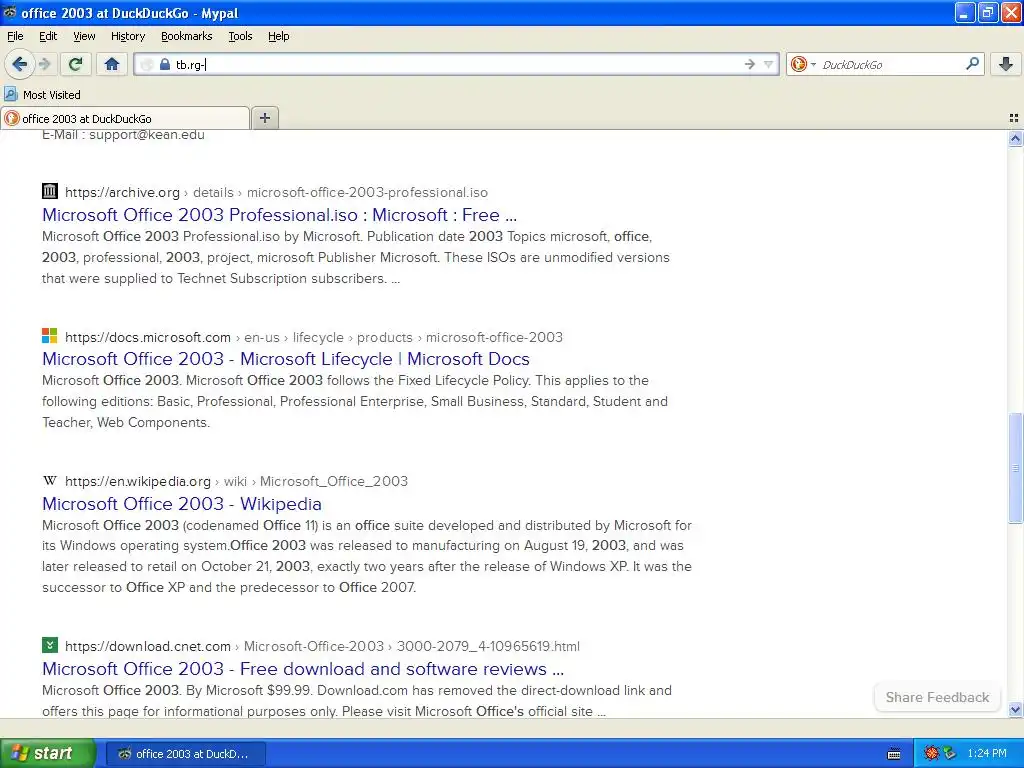This screenshot has width=1024, height=768.
Task: Click the en.wikipedia.org result URL
Action: [236, 481]
